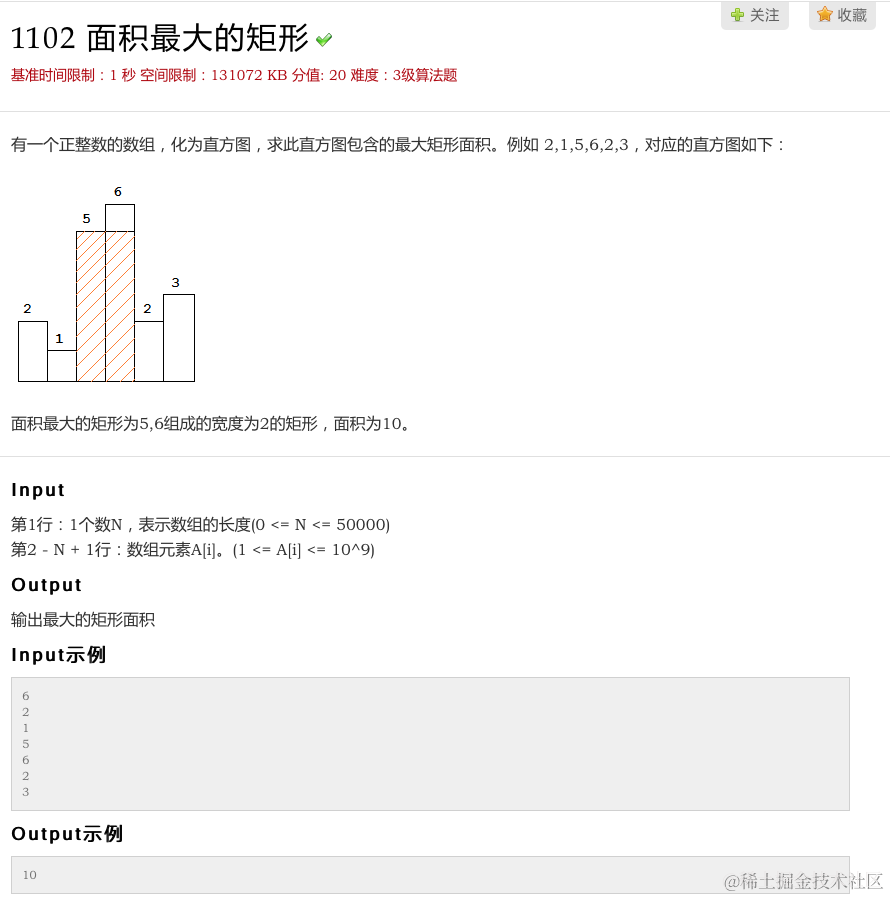Viewport: 890px width, 898px height.
Task: Click the Input示例 heading
Action: [58, 655]
